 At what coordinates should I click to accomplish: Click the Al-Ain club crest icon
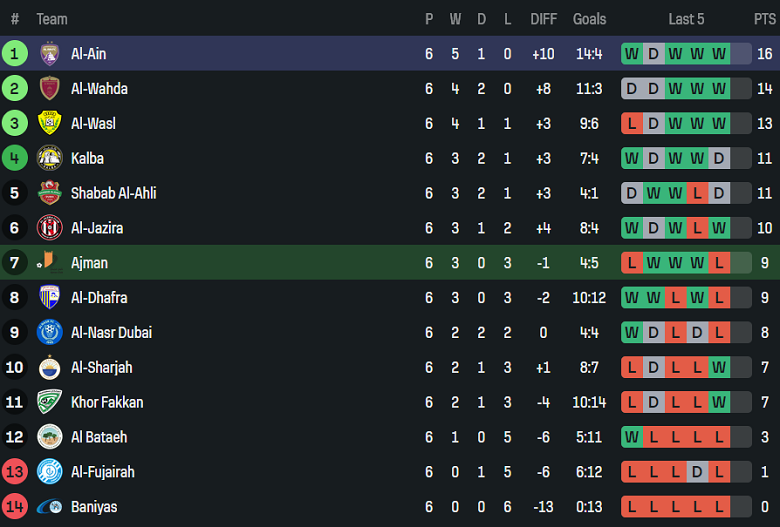click(x=49, y=54)
